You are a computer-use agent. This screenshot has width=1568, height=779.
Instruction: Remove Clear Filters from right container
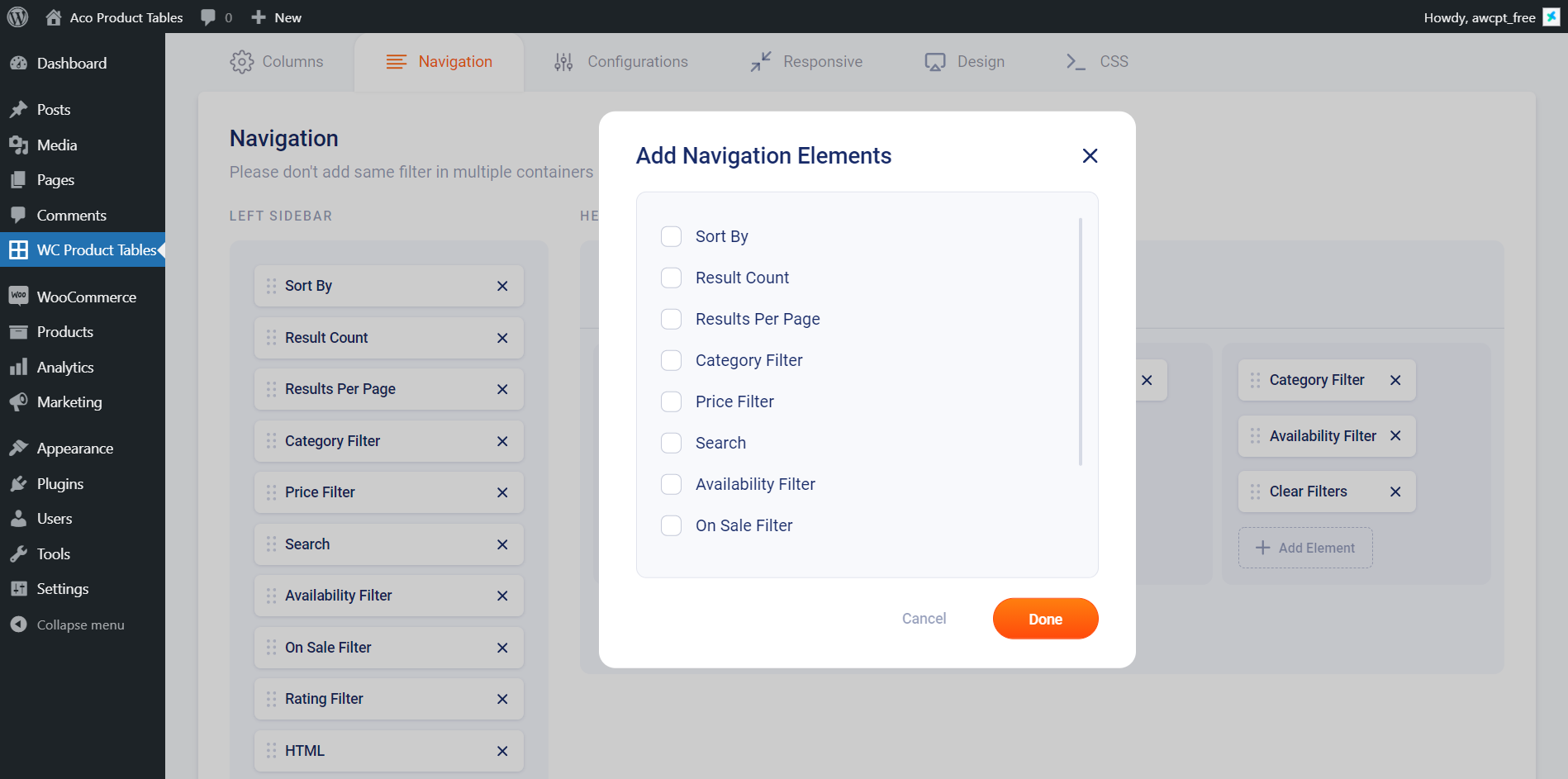1395,492
